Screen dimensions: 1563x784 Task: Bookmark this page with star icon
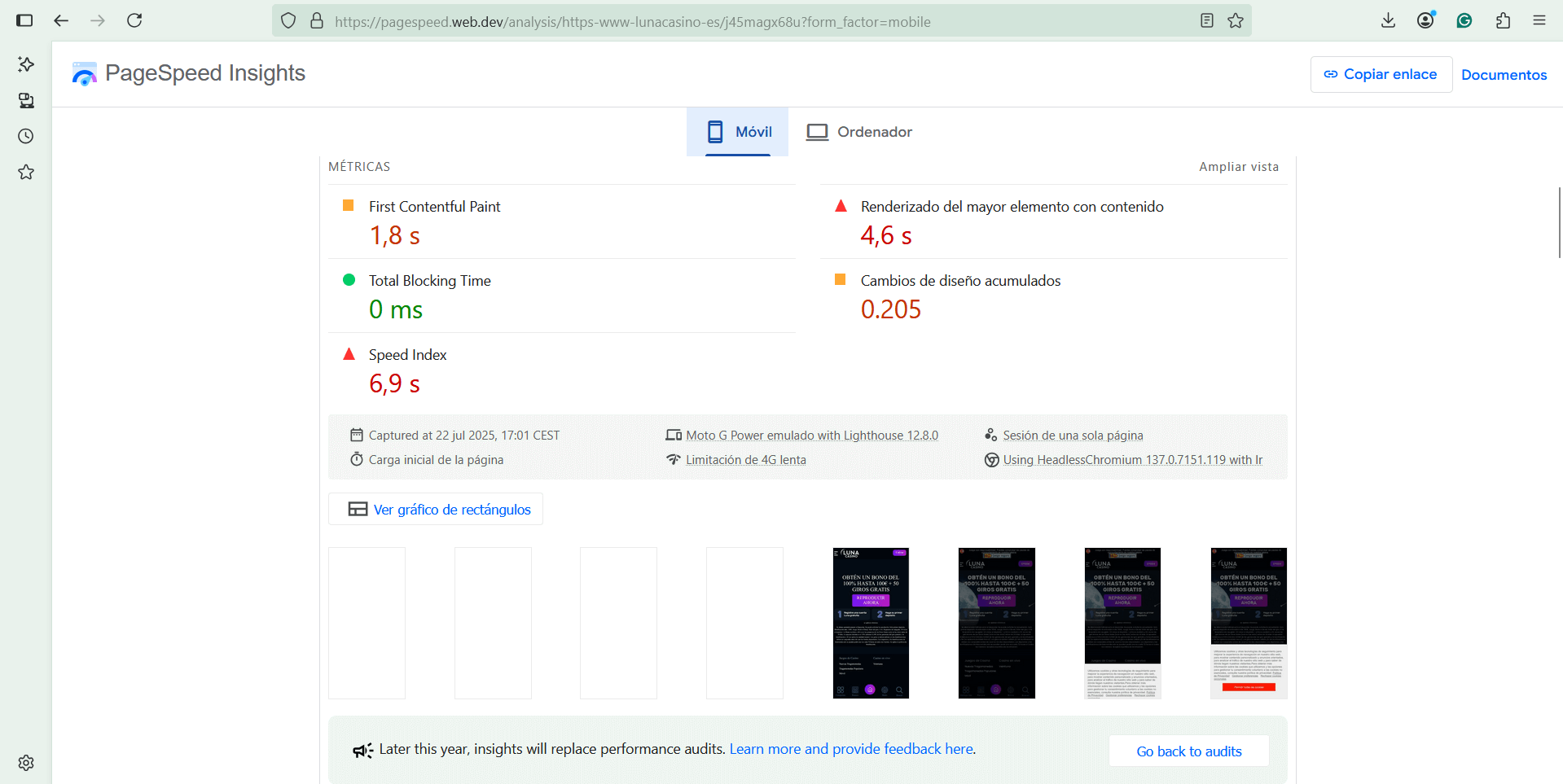1236,21
